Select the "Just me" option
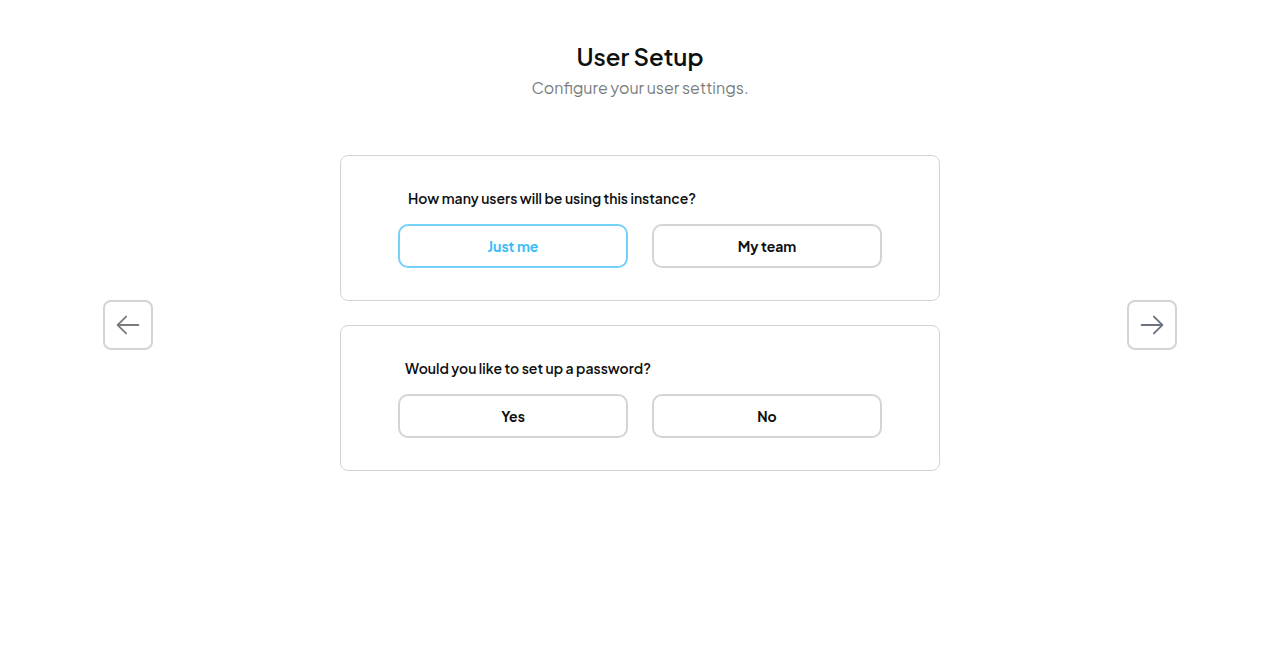This screenshot has height=649, width=1280. click(513, 246)
